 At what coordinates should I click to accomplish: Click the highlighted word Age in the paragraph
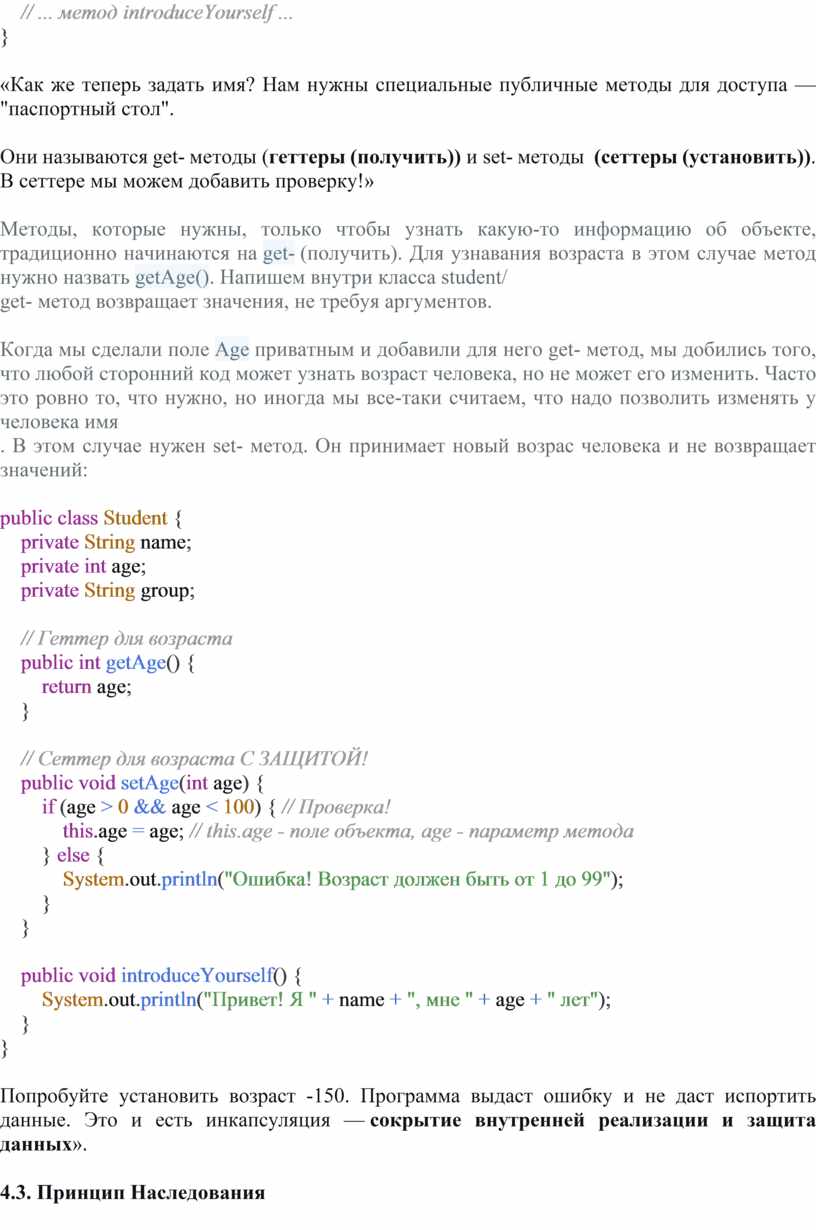point(232,350)
